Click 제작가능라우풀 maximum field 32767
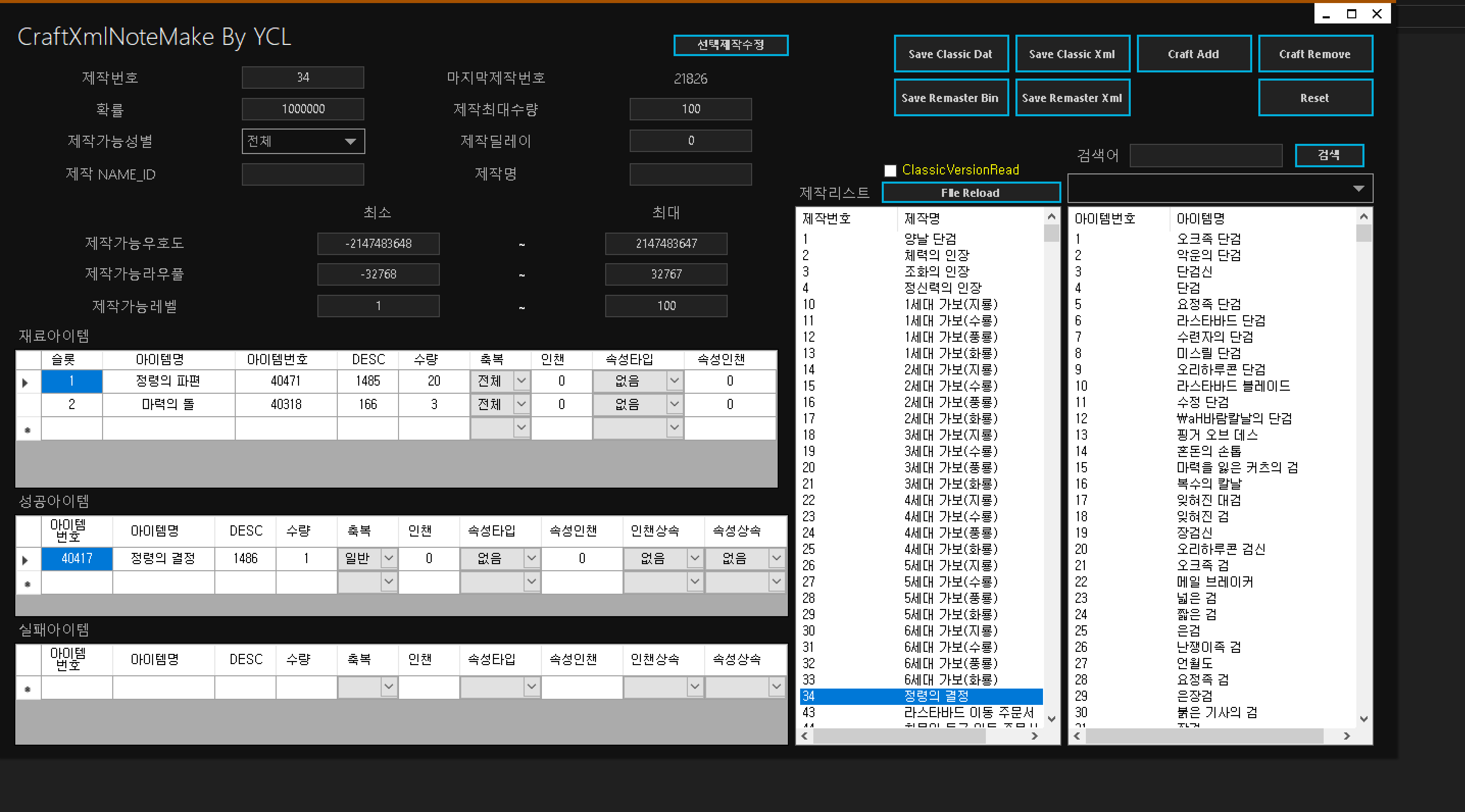The width and height of the screenshot is (1465, 812). (666, 274)
